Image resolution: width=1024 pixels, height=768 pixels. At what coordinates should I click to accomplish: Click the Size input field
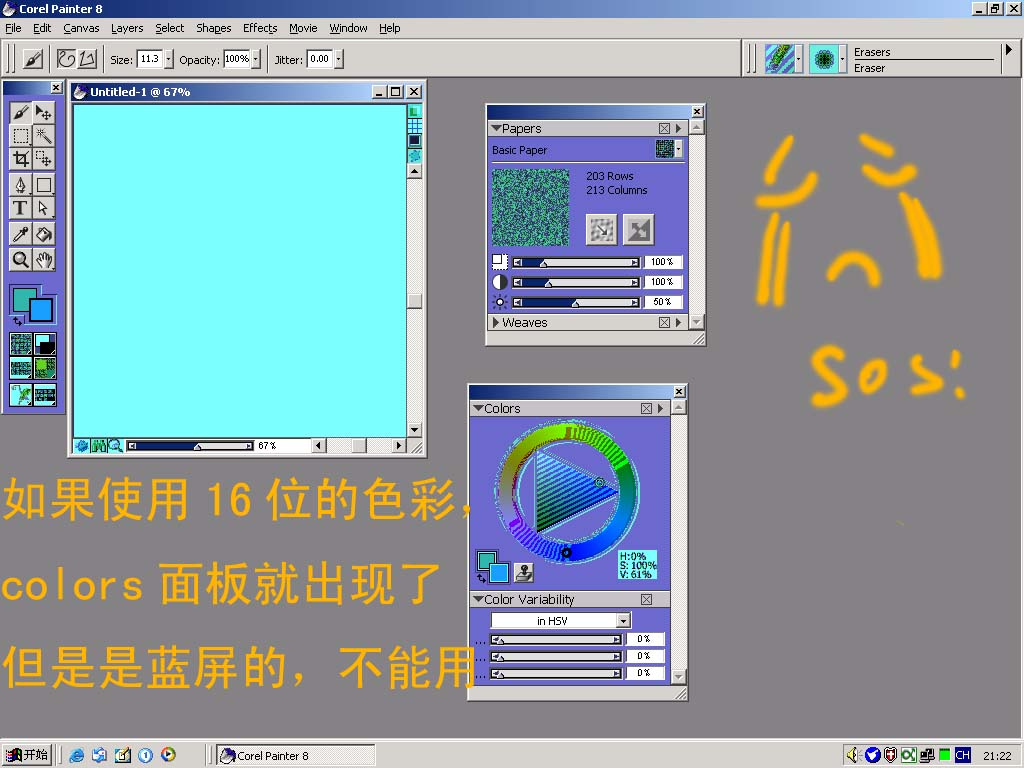pyautogui.click(x=150, y=59)
